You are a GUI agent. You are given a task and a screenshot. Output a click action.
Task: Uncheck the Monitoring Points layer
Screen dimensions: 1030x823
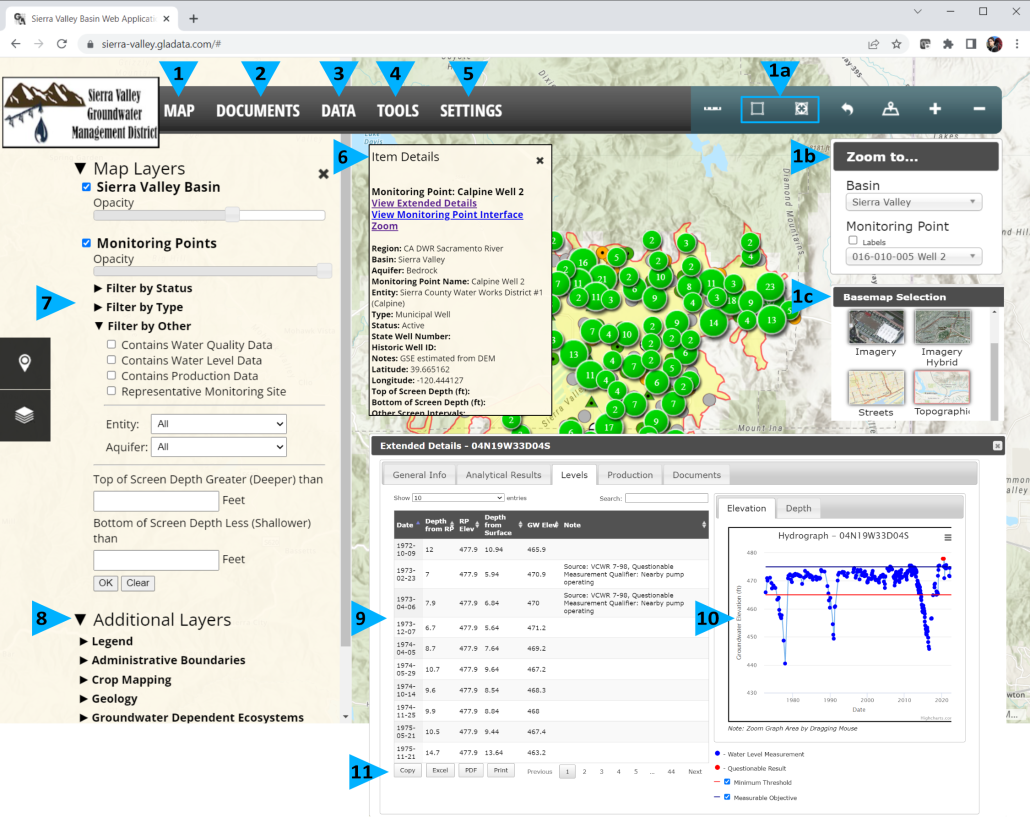[x=86, y=242]
